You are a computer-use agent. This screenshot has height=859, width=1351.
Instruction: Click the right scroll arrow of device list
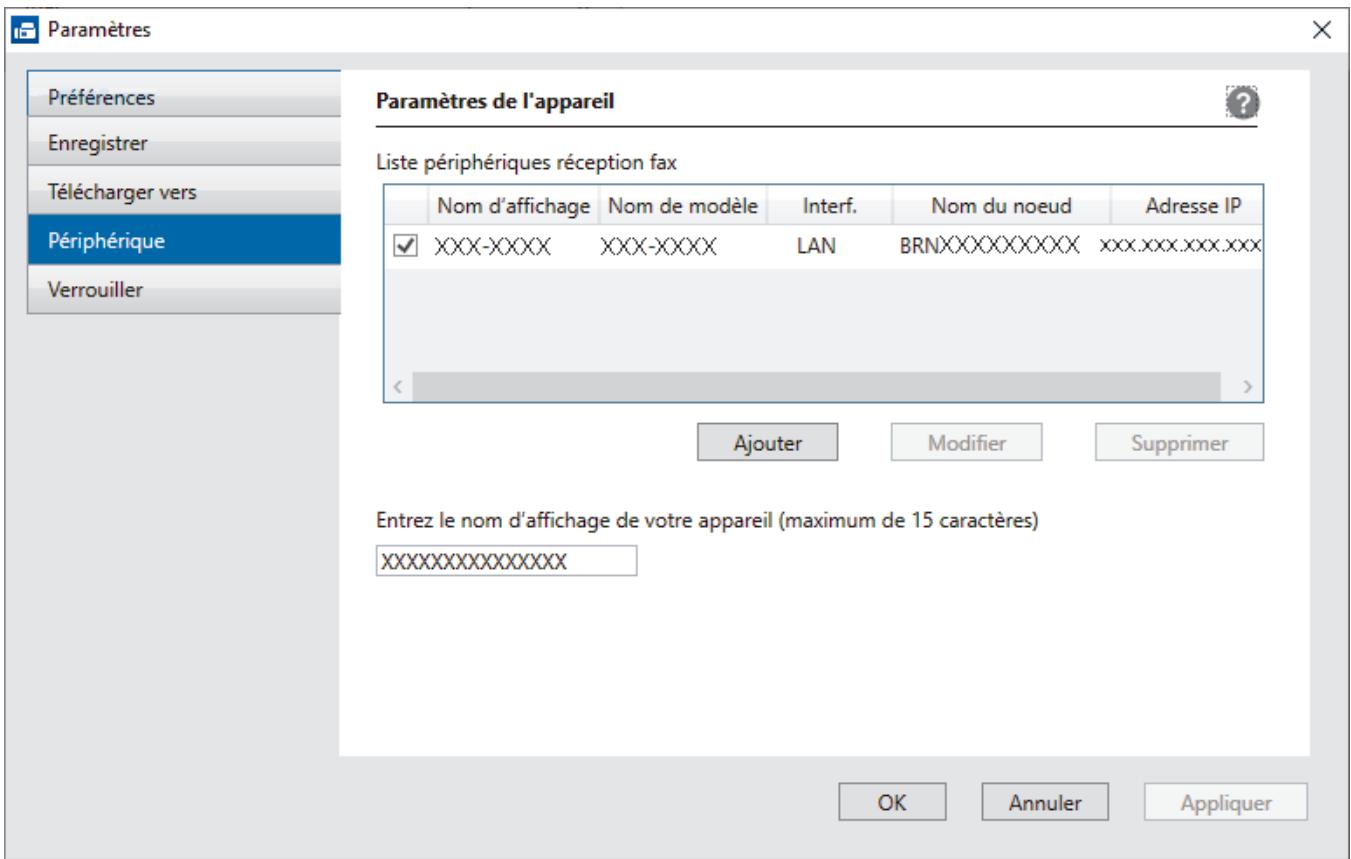[x=1246, y=386]
